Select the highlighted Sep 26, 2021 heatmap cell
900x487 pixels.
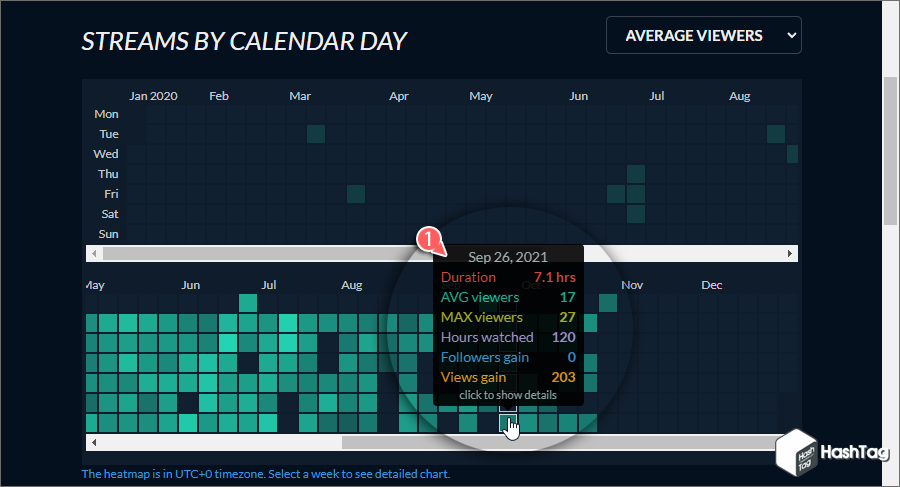tap(508, 423)
